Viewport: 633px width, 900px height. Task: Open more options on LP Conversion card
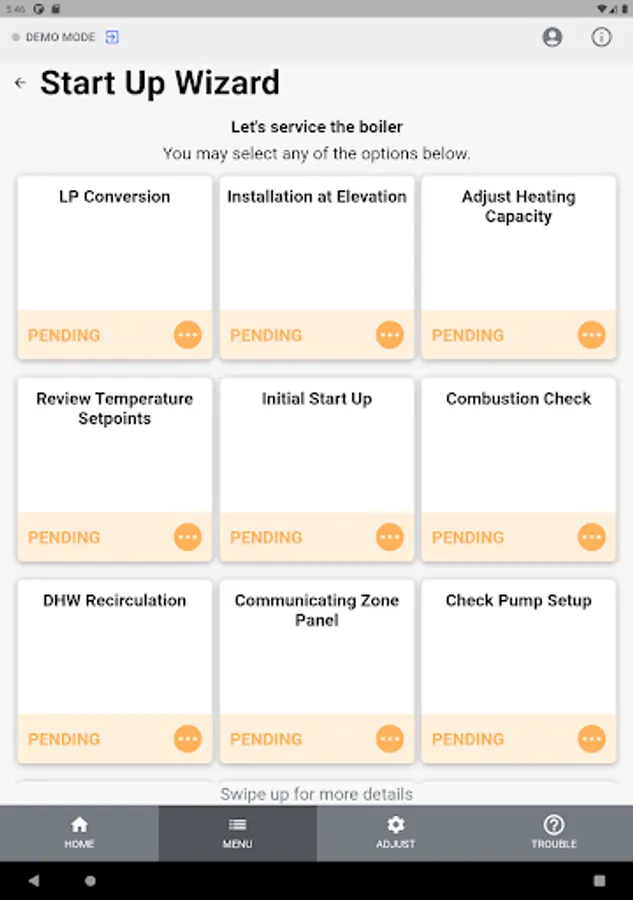click(188, 335)
